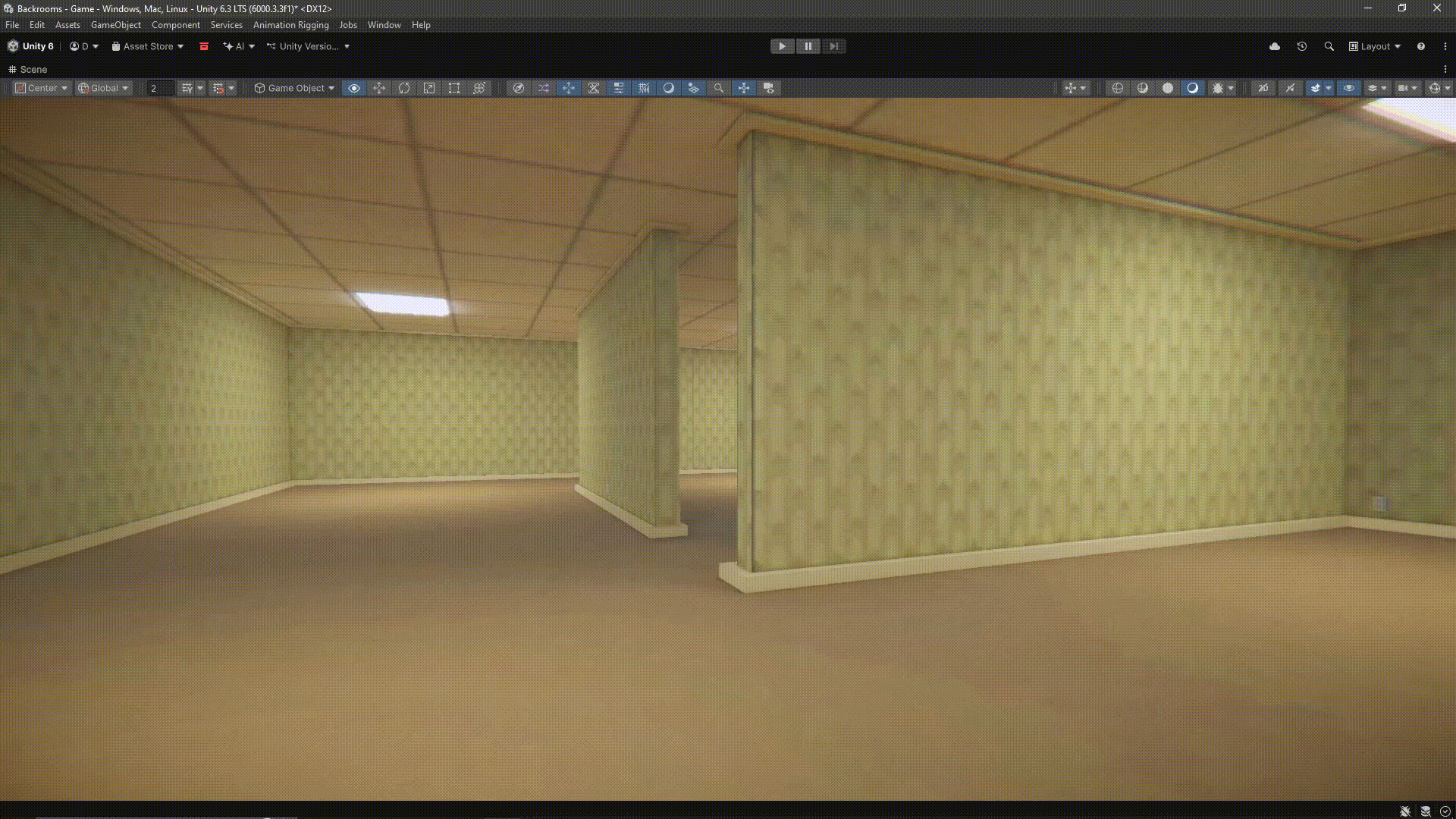The width and height of the screenshot is (1456, 819).
Task: Click the grid snap value field
Action: 160,88
